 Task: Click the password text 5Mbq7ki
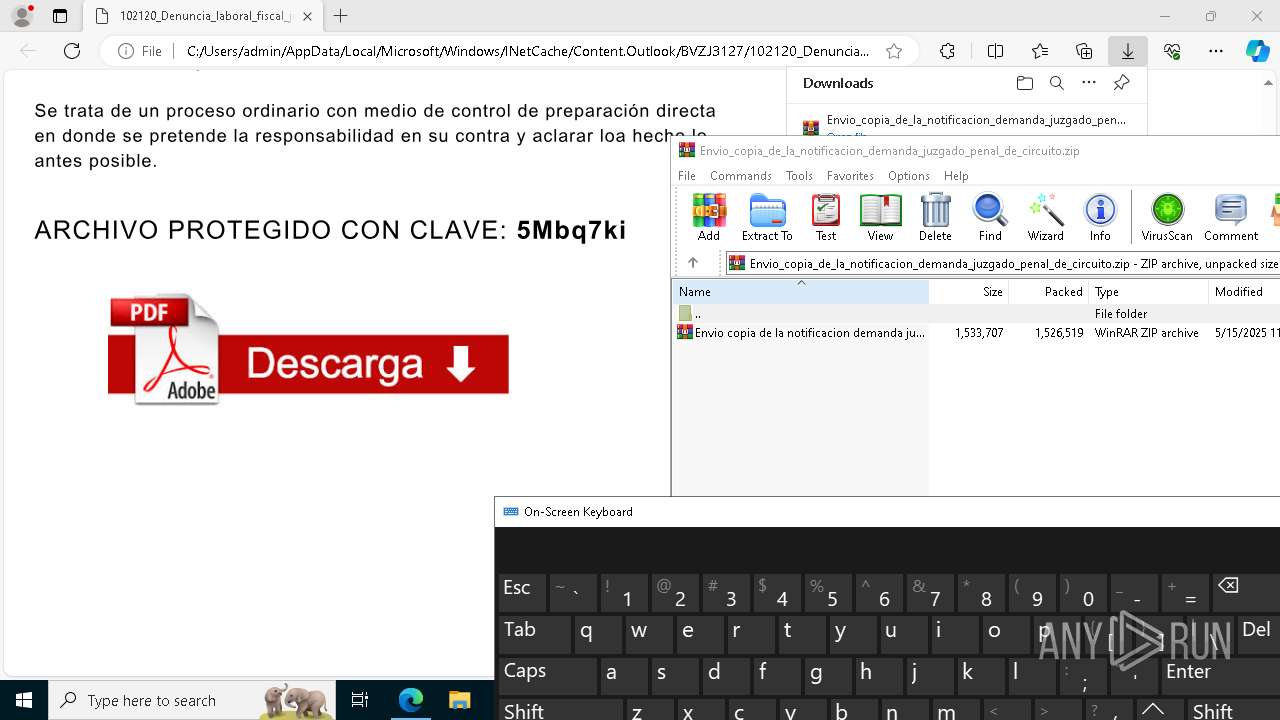571,230
